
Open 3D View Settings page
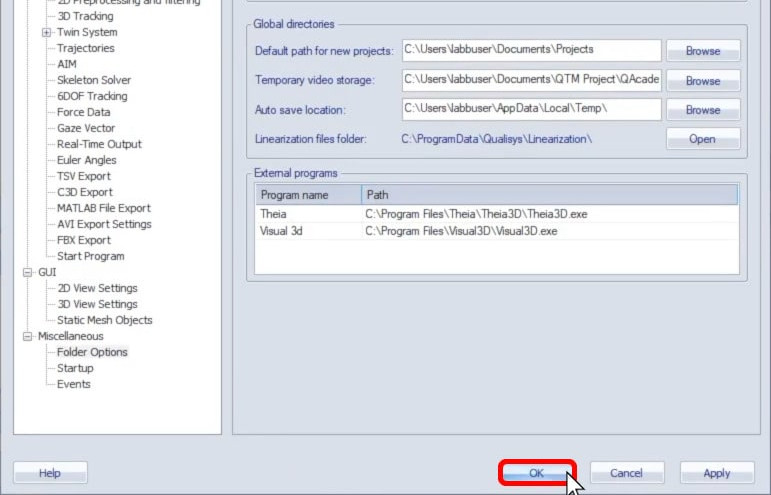(x=97, y=304)
